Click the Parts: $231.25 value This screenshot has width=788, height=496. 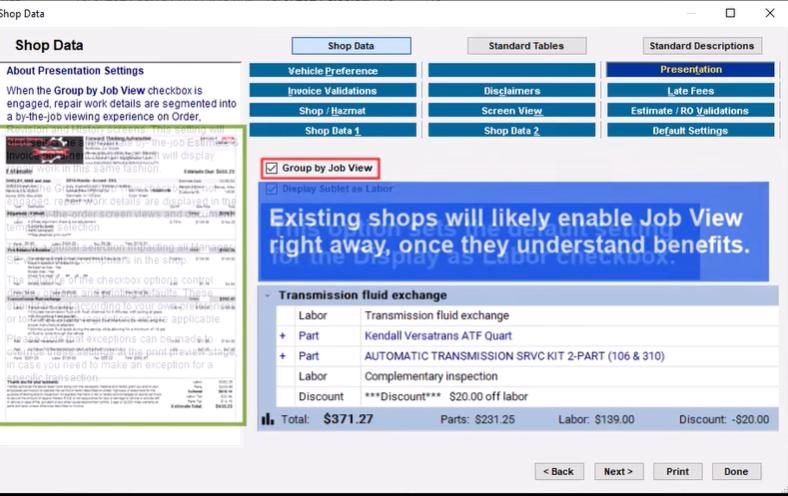tap(477, 420)
